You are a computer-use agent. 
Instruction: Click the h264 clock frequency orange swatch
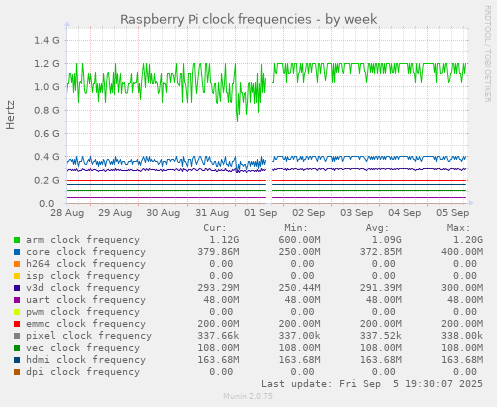pyautogui.click(x=17, y=264)
